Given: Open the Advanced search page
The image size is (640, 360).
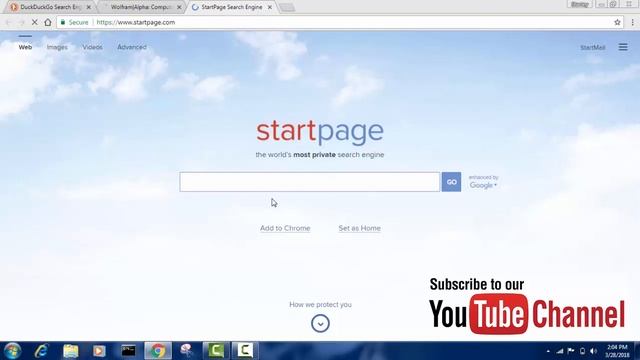Looking at the screenshot, I should point(132,47).
